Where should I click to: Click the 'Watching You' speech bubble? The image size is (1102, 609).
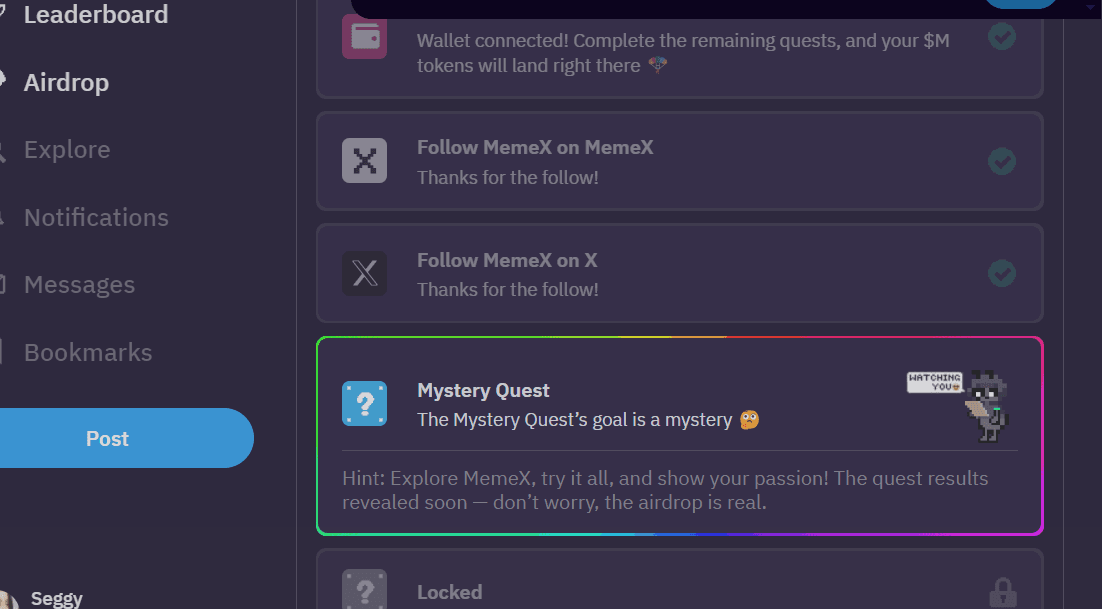click(934, 382)
